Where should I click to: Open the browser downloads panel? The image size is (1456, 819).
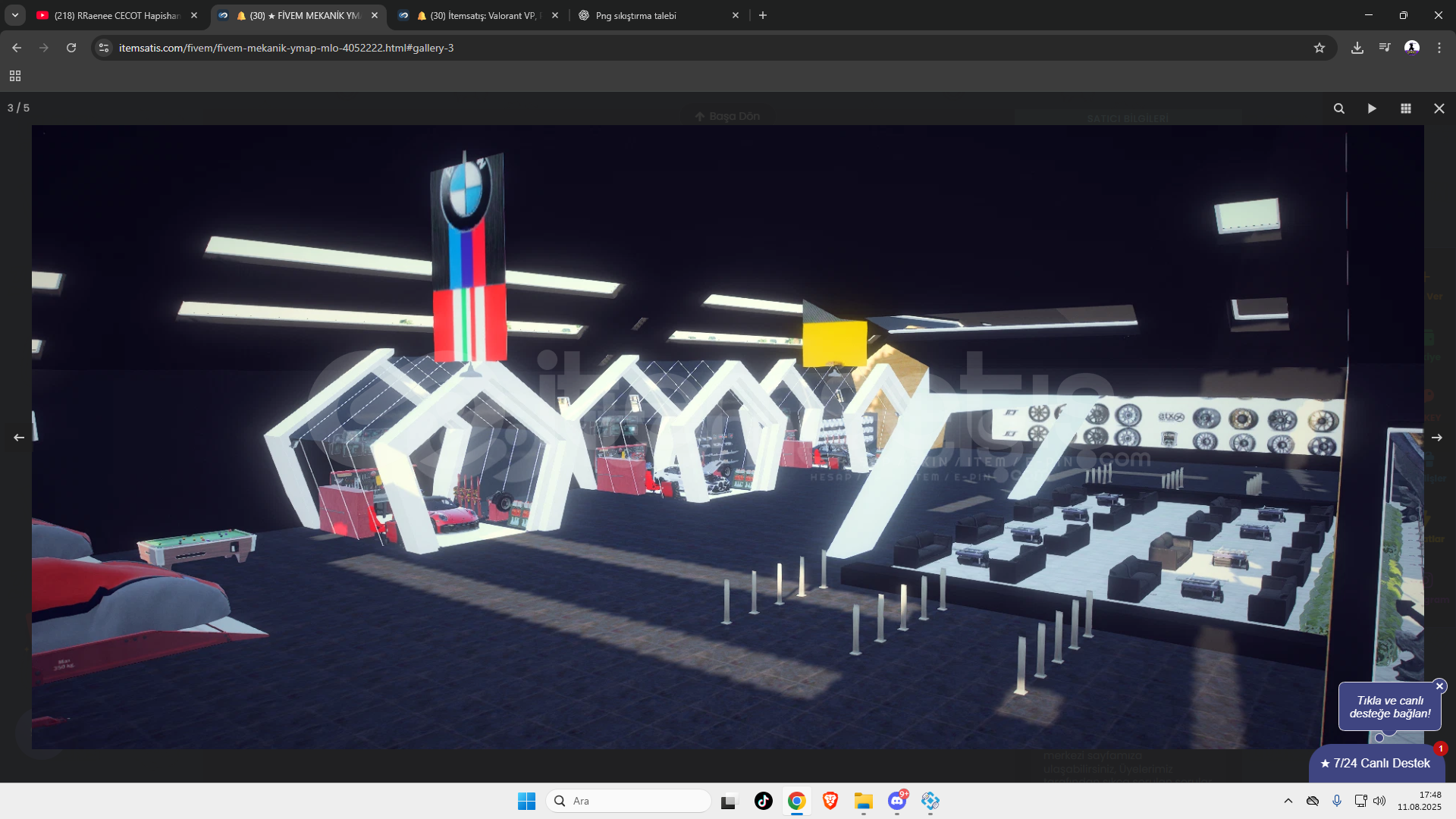click(1357, 48)
